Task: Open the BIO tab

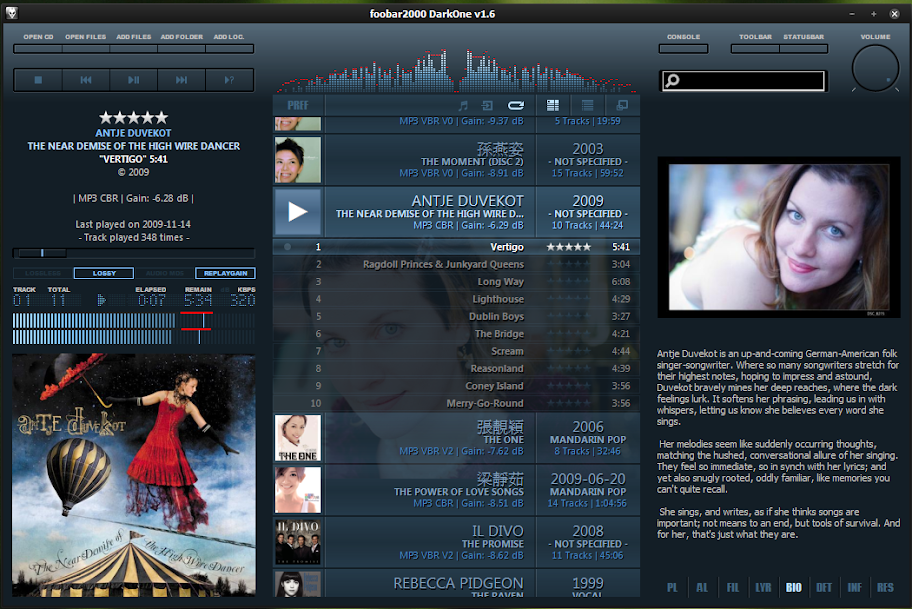Action: tap(794, 587)
